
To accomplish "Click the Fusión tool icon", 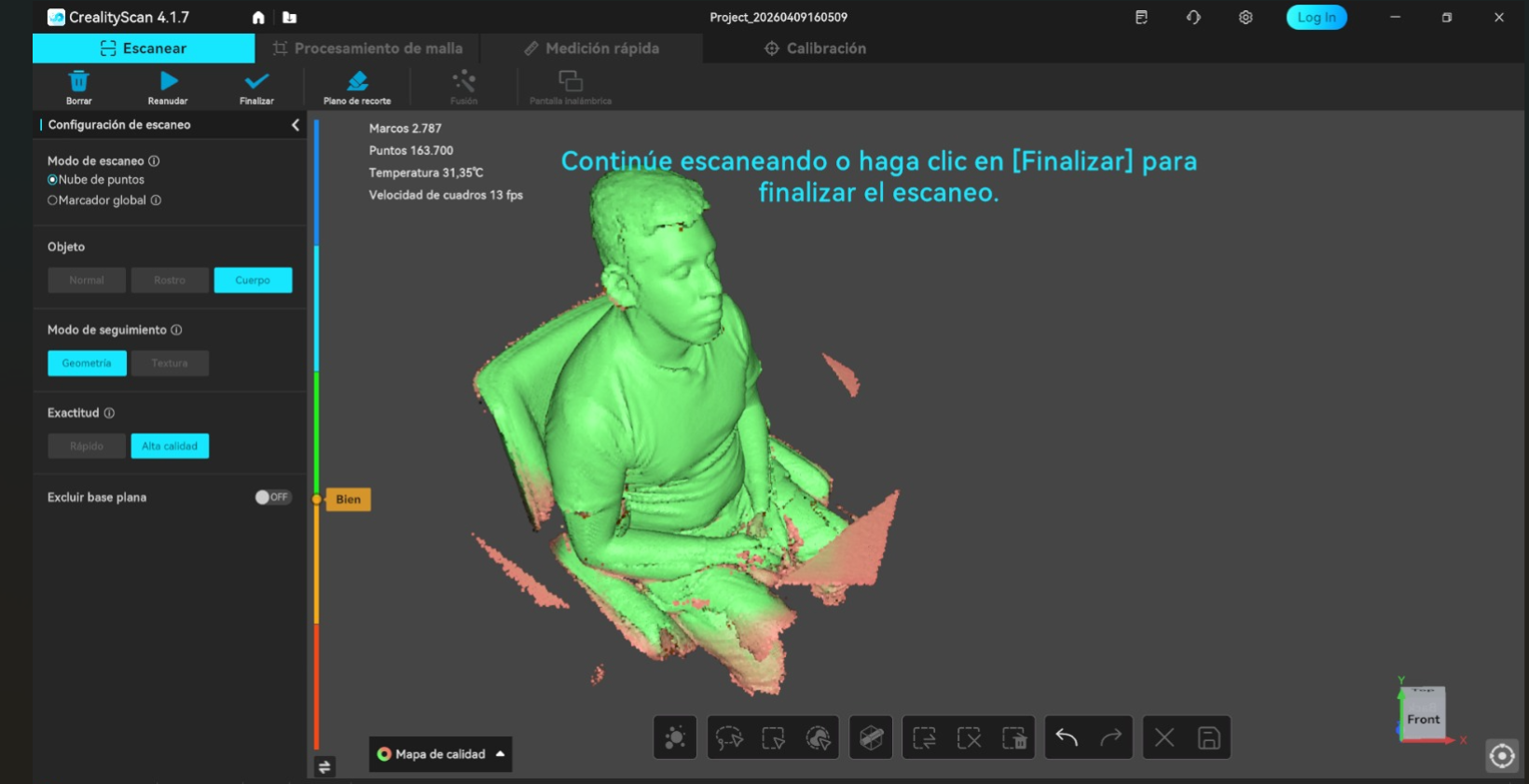I will click(463, 81).
